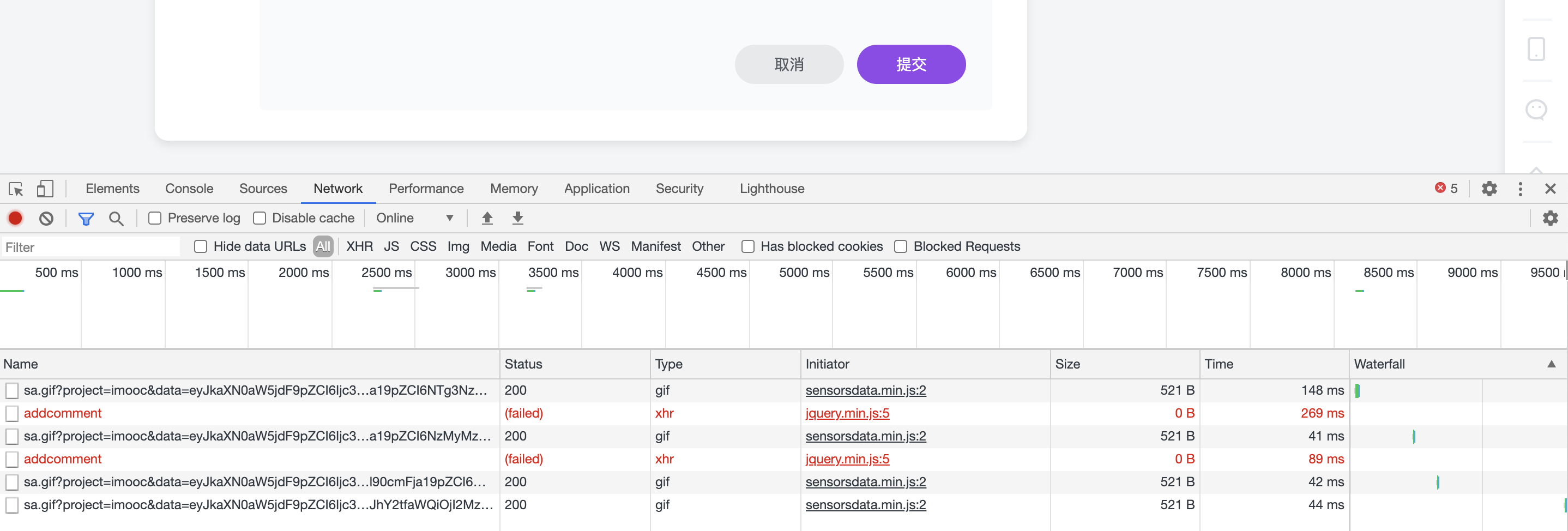Viewport: 1568px width, 531px height.
Task: Open the Sources tab
Action: 263,189
